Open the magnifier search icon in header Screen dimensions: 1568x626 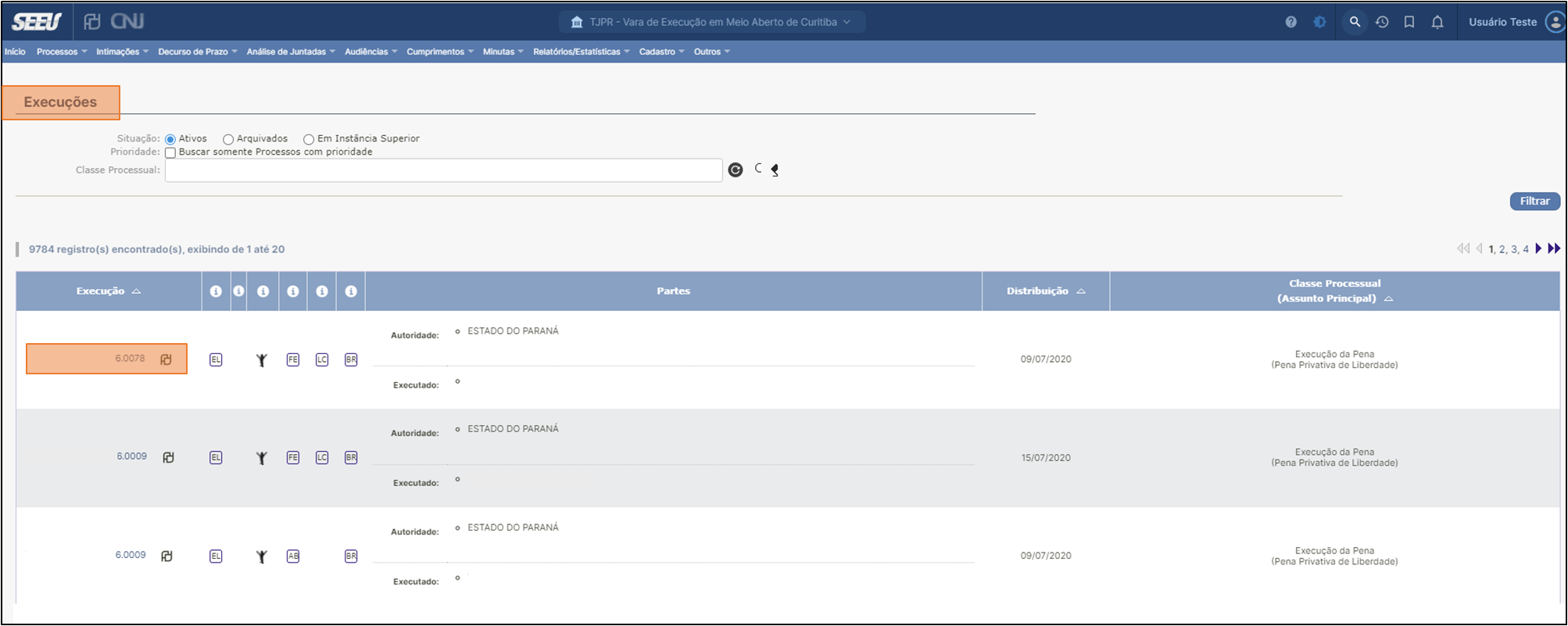click(x=1355, y=22)
